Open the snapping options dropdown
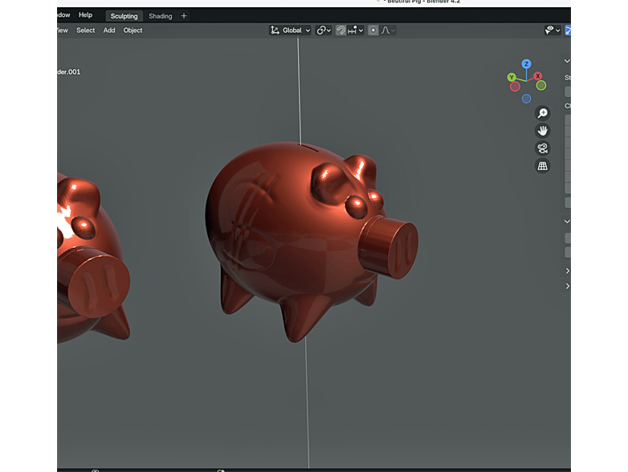Viewport: 628px width, 472px height. [x=356, y=30]
